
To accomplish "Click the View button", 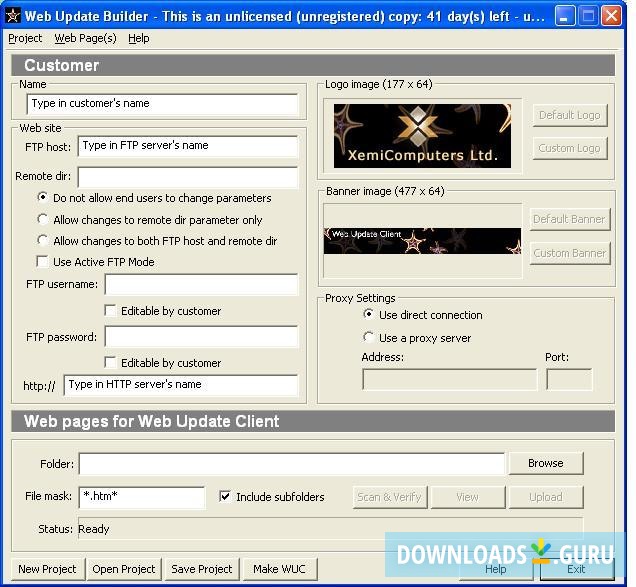I will point(468,497).
